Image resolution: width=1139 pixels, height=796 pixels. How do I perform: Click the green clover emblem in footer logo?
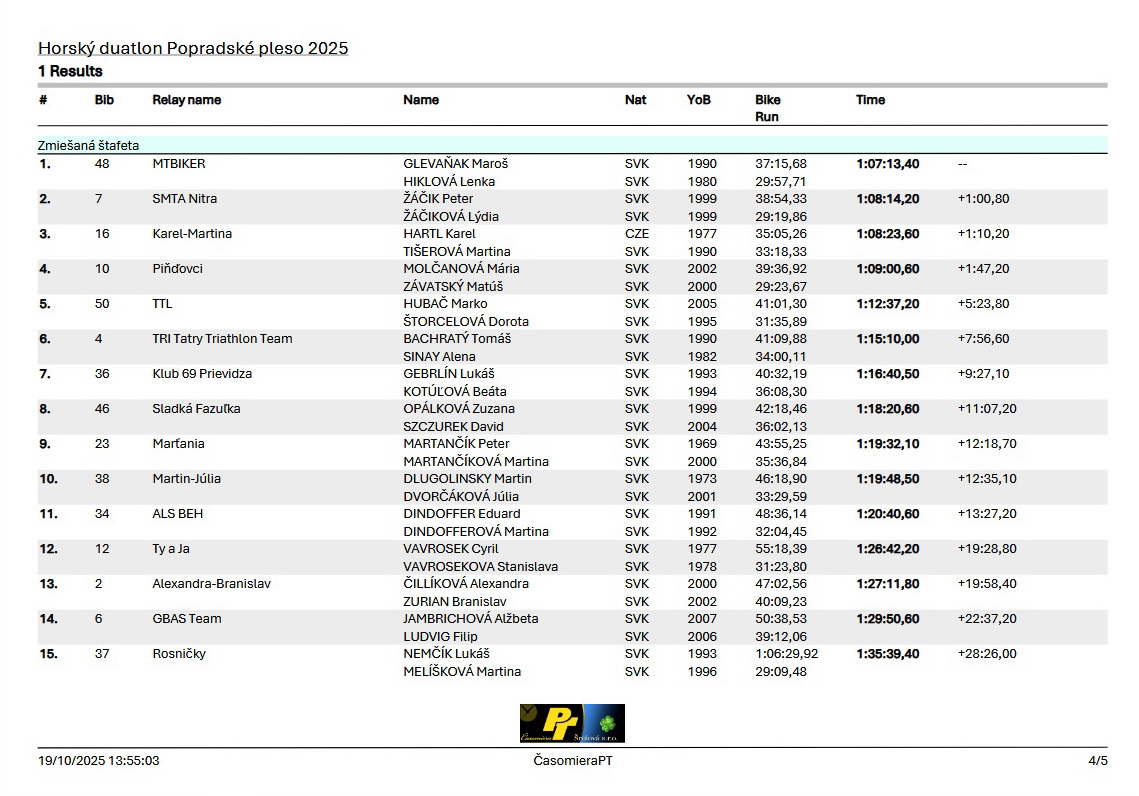point(607,721)
